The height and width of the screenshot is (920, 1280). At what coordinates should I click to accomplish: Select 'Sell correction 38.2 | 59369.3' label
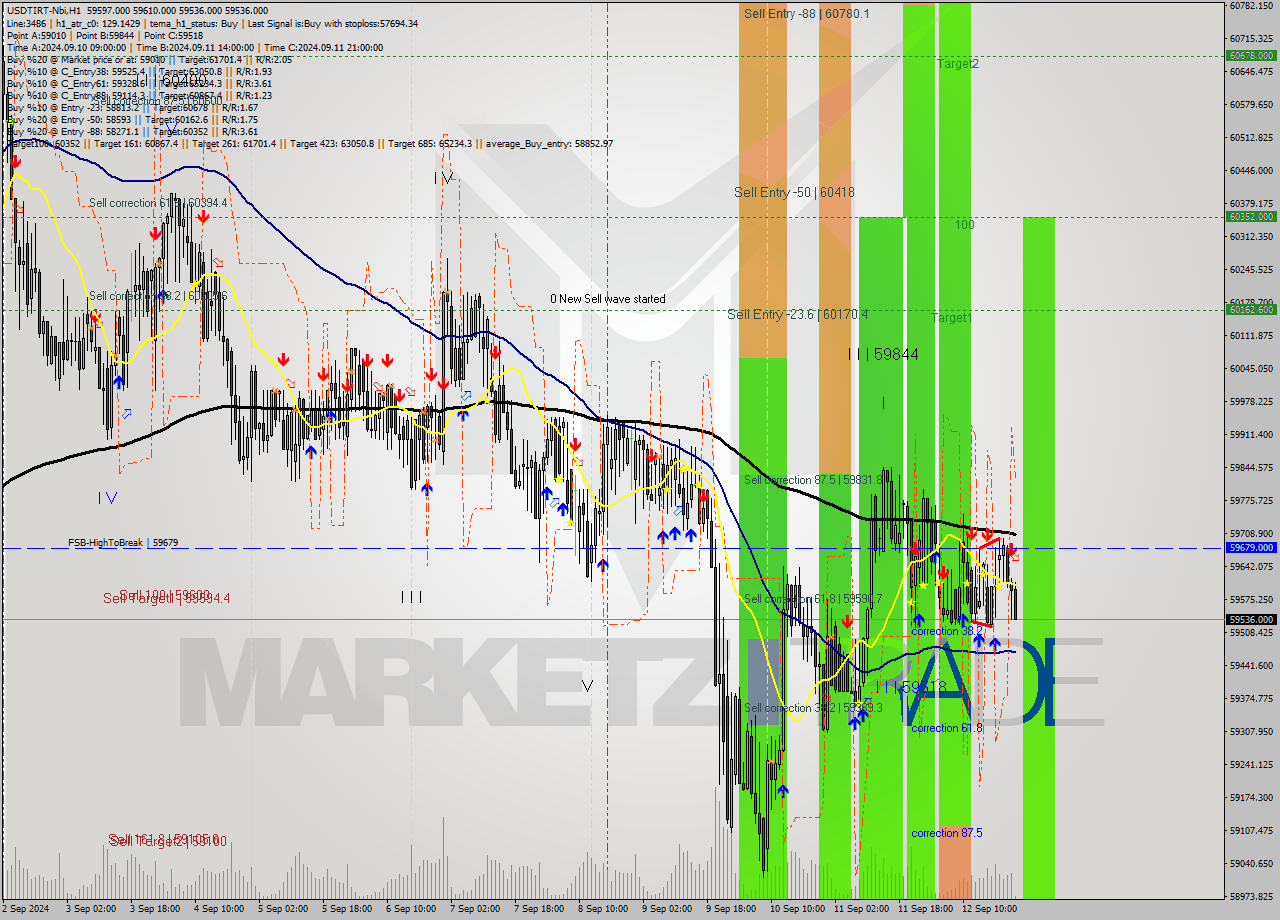(813, 708)
